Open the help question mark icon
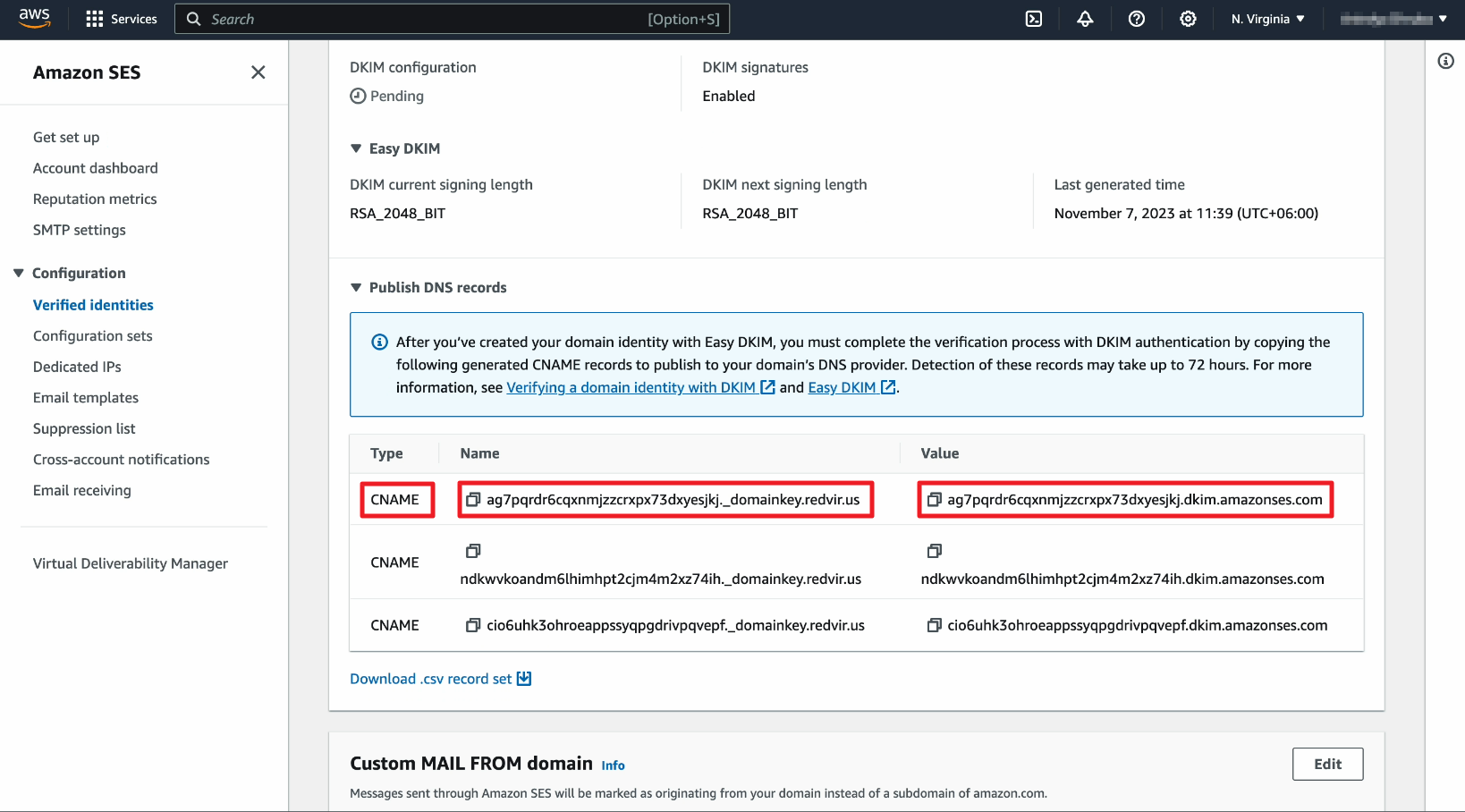The image size is (1465, 812). coord(1137,19)
